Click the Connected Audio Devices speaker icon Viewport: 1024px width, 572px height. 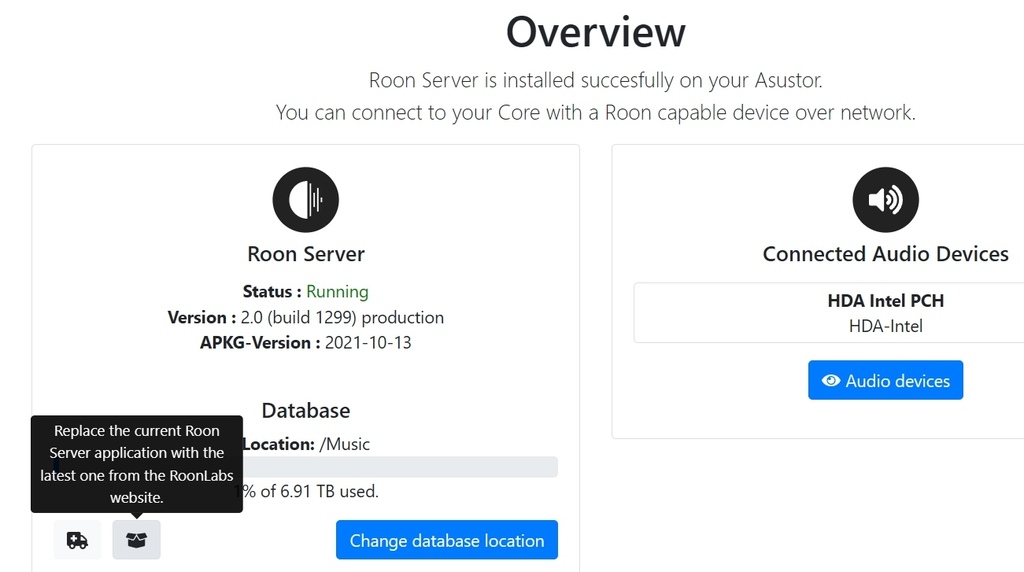[885, 200]
